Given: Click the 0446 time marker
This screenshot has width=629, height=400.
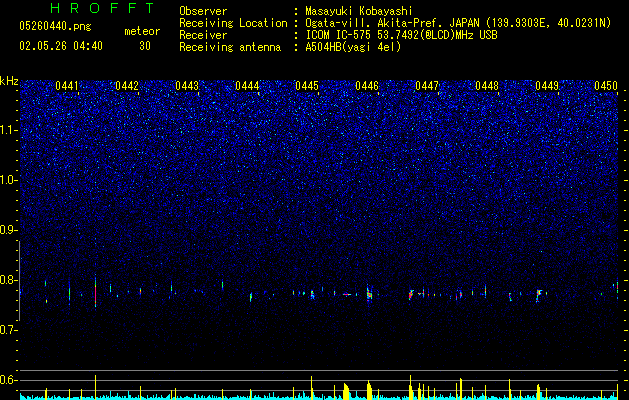Looking at the screenshot, I should pyautogui.click(x=367, y=86).
